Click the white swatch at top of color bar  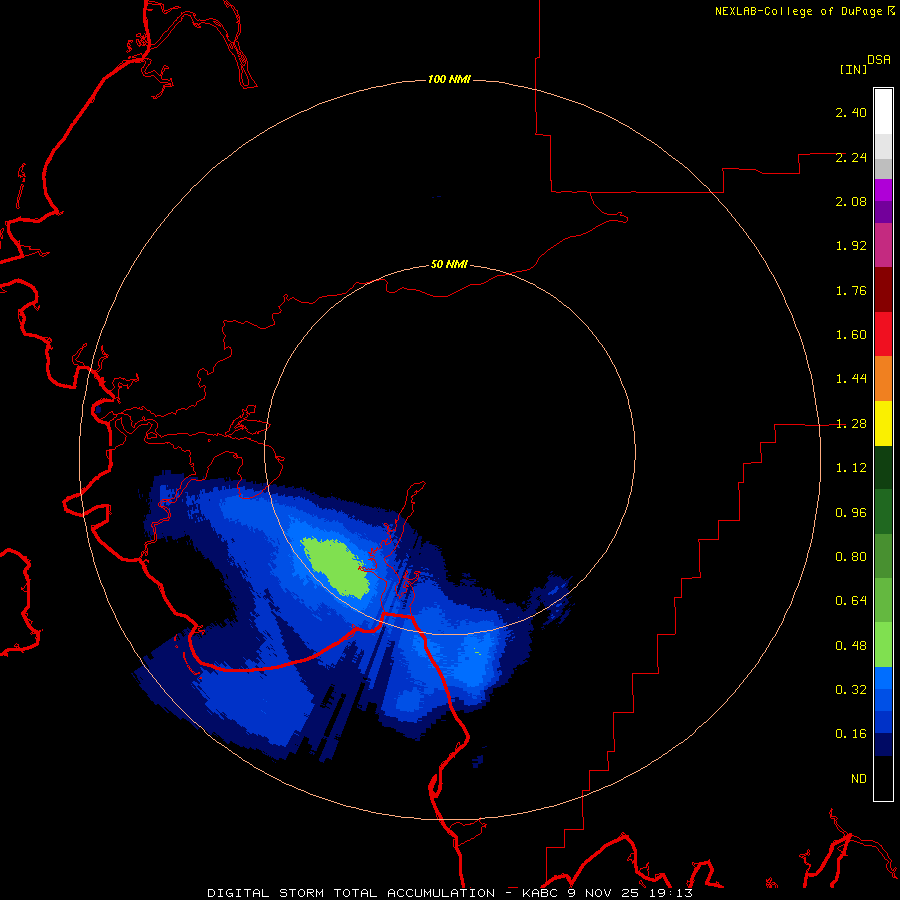pos(883,111)
